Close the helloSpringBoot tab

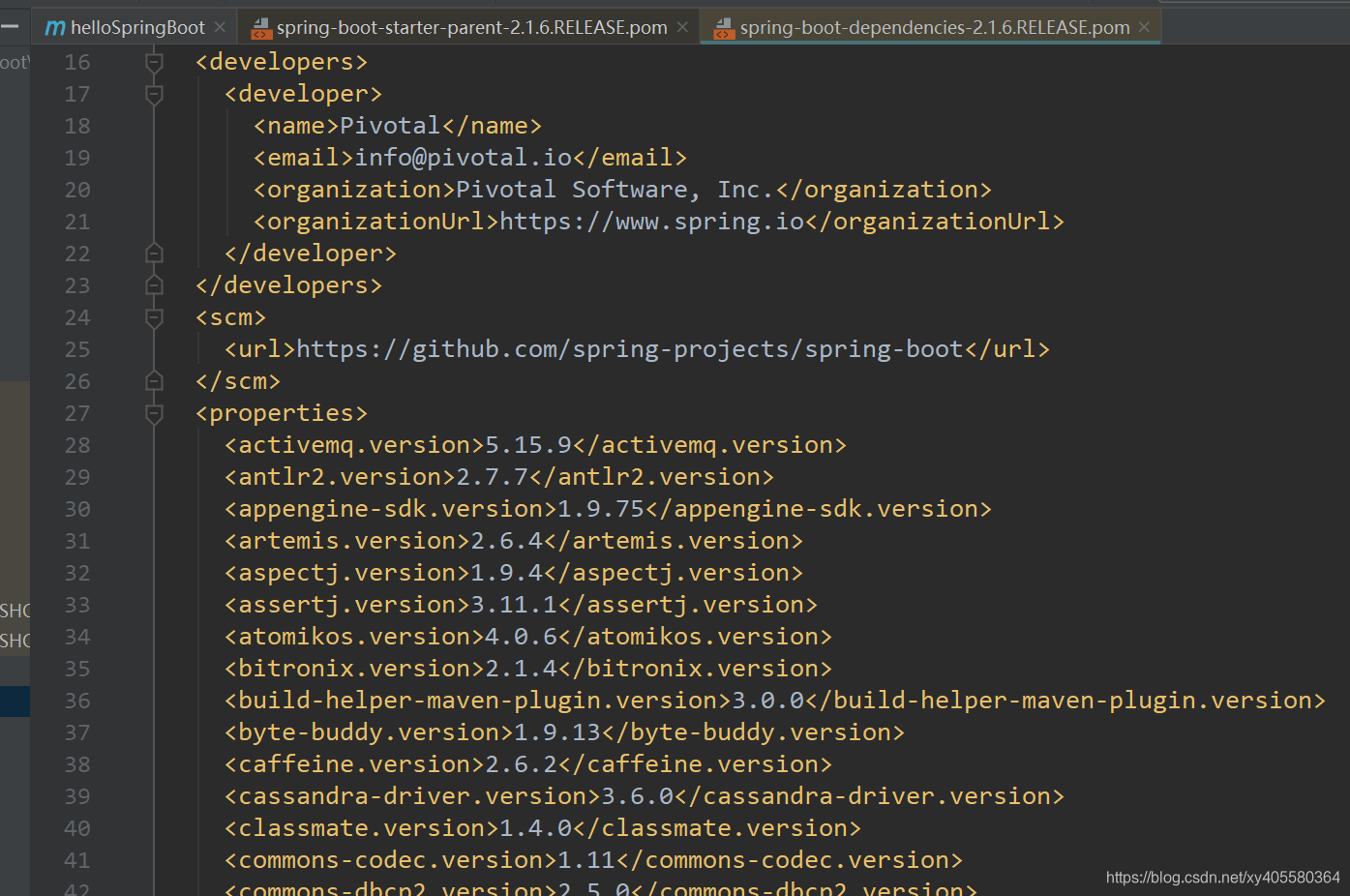[x=220, y=27]
